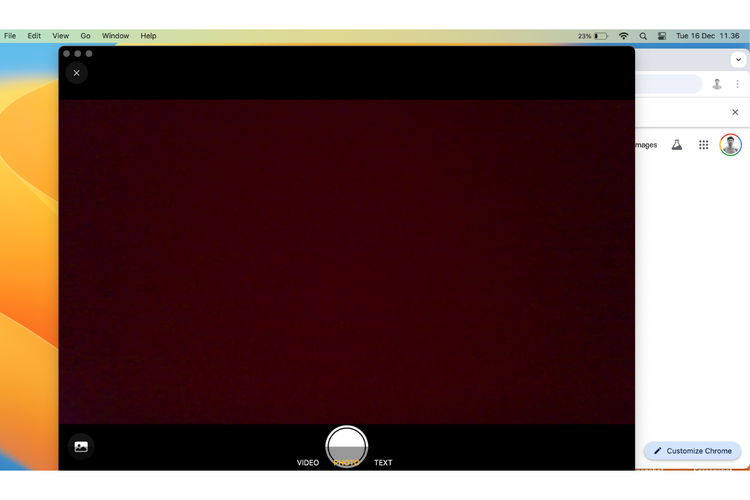Check the battery status icon
The width and height of the screenshot is (750, 500).
[601, 36]
